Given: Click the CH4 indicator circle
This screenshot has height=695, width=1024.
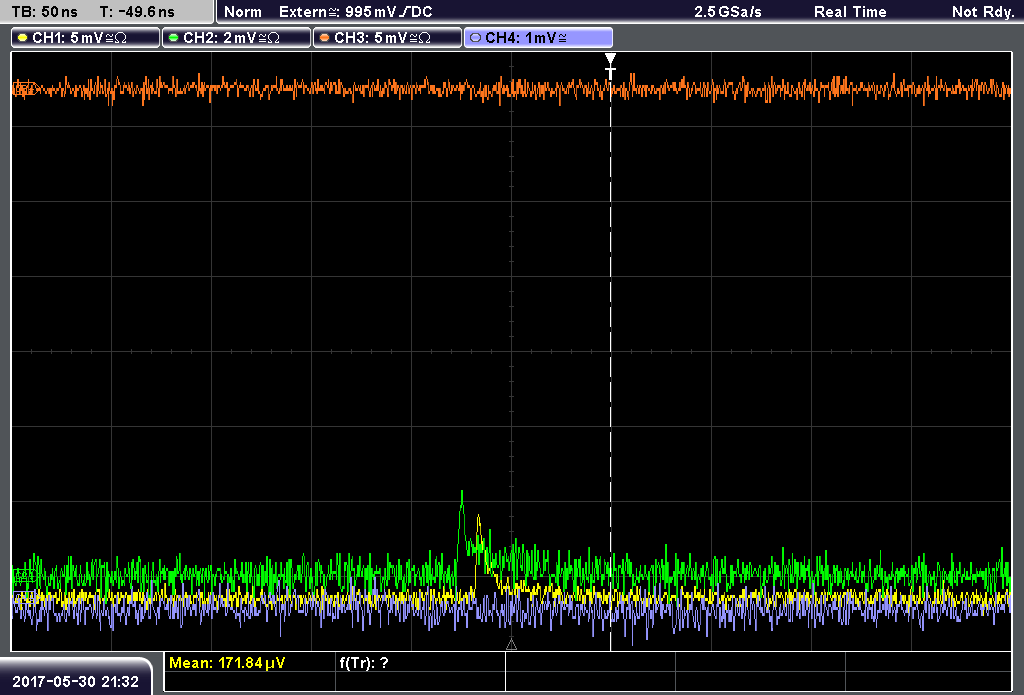Looking at the screenshot, I should pos(475,38).
